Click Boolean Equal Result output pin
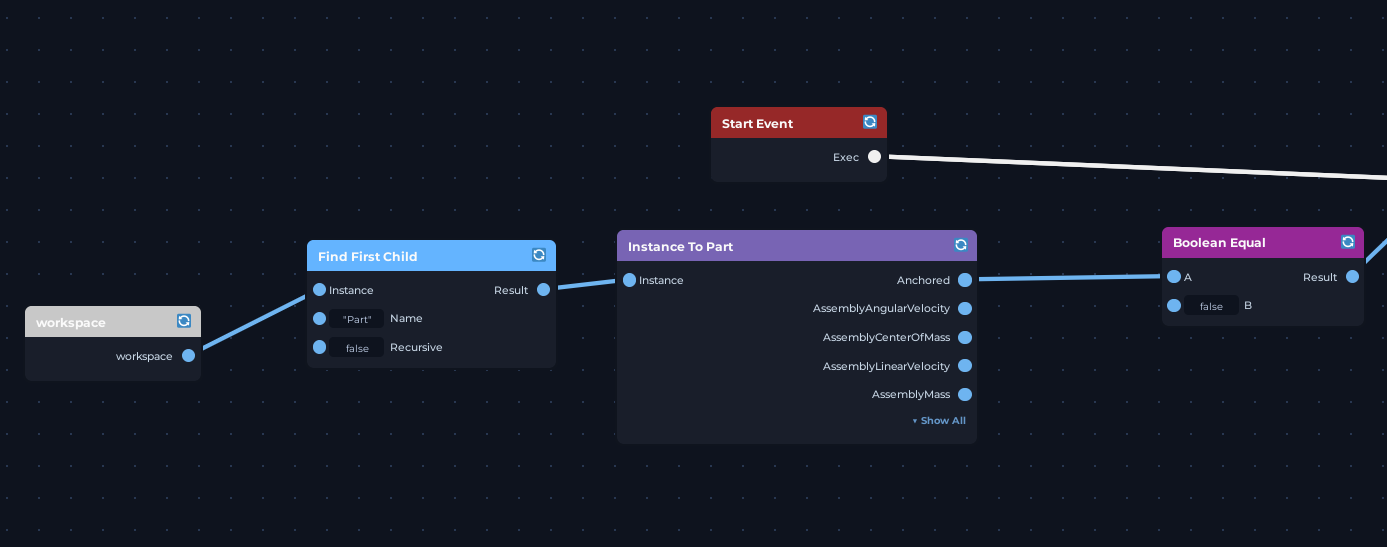The height and width of the screenshot is (547, 1387). 1352,277
